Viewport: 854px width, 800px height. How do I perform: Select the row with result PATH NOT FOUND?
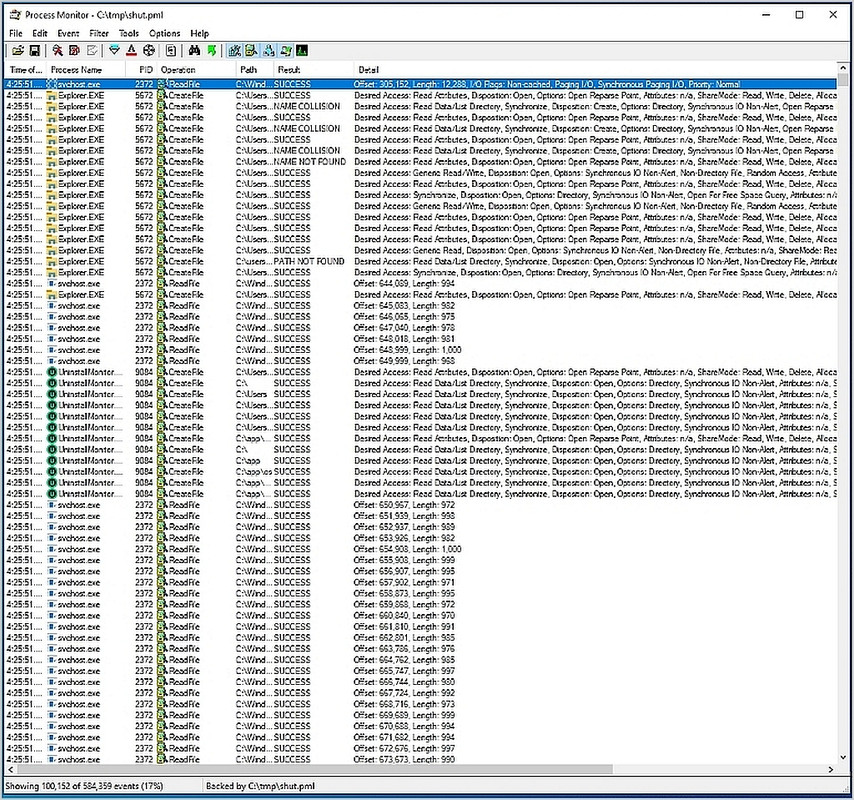coord(420,261)
